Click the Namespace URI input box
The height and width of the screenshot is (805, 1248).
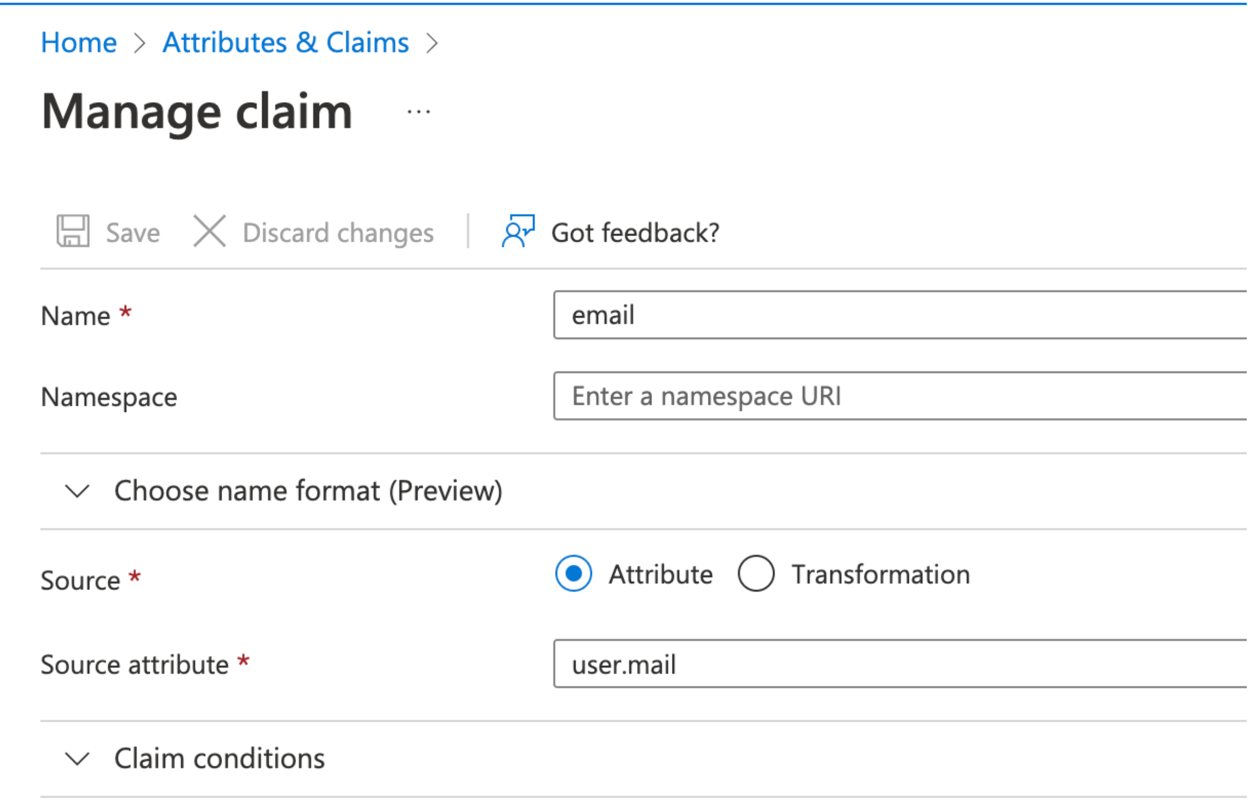[x=890, y=395]
